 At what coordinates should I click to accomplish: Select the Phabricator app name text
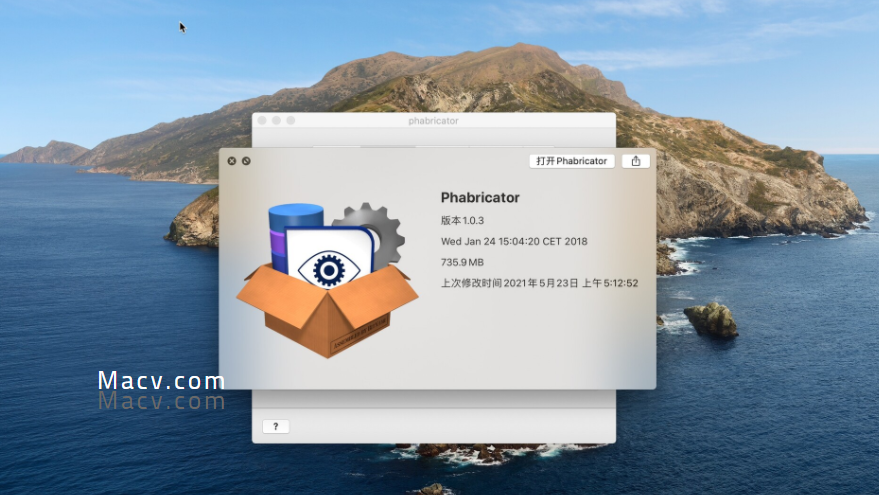(x=480, y=197)
